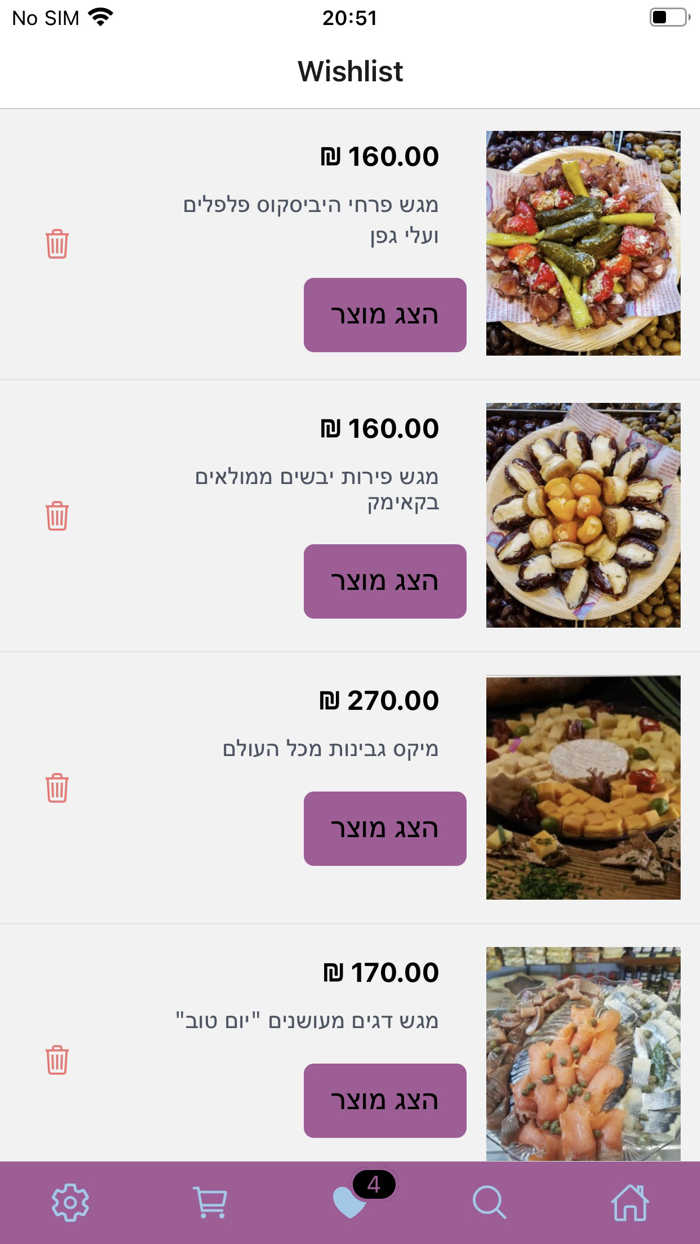The image size is (700, 1244).
Task: Remove stuffed dried fruits item via trash icon
Action: [57, 515]
